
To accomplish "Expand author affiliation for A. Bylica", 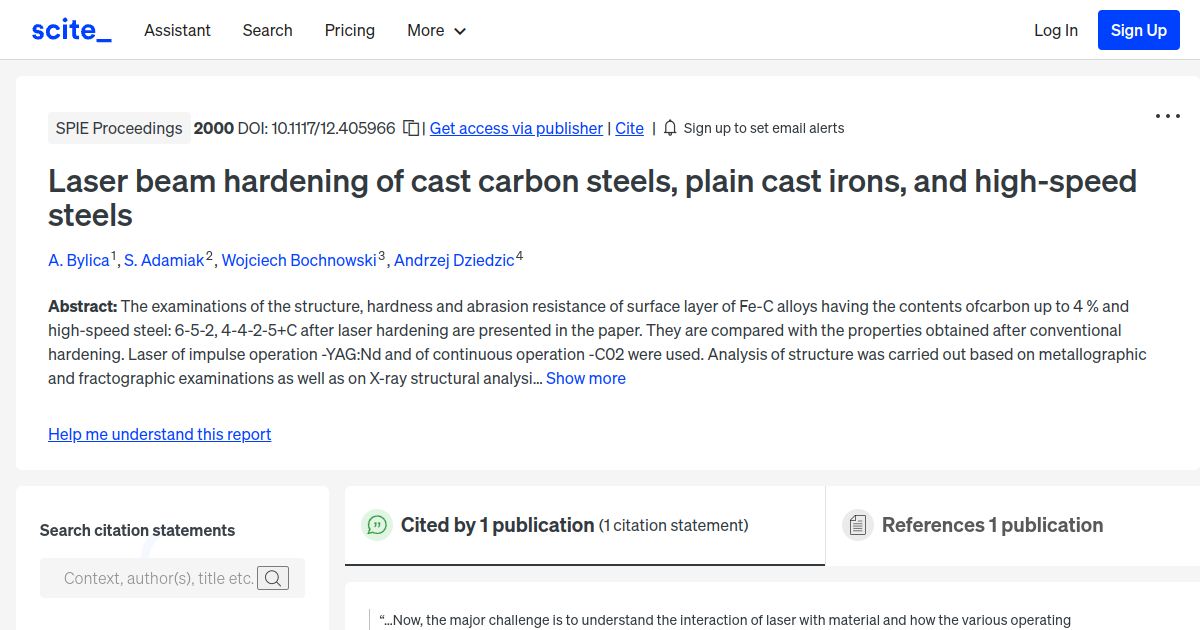I will (x=113, y=254).
